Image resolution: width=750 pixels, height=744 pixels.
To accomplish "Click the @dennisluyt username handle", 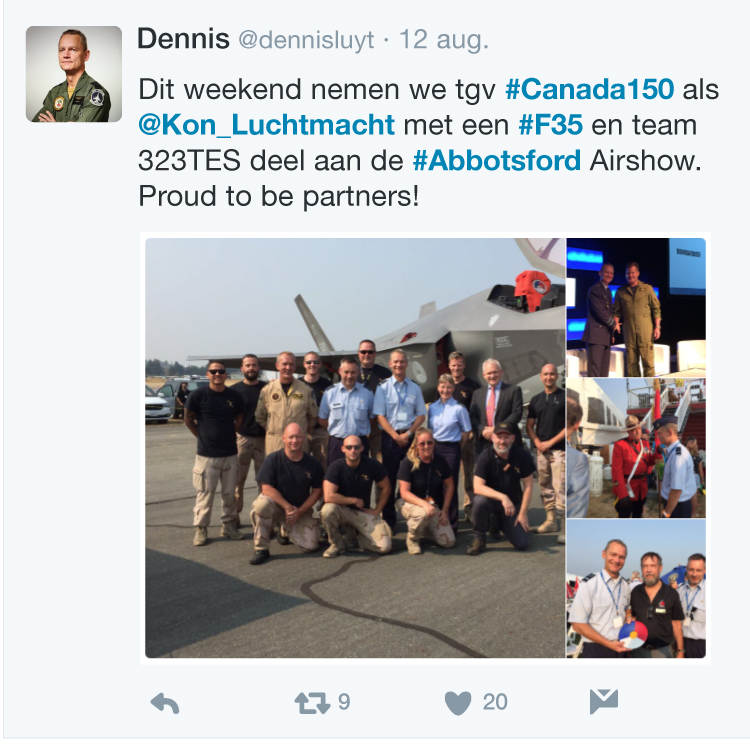I will pyautogui.click(x=306, y=40).
